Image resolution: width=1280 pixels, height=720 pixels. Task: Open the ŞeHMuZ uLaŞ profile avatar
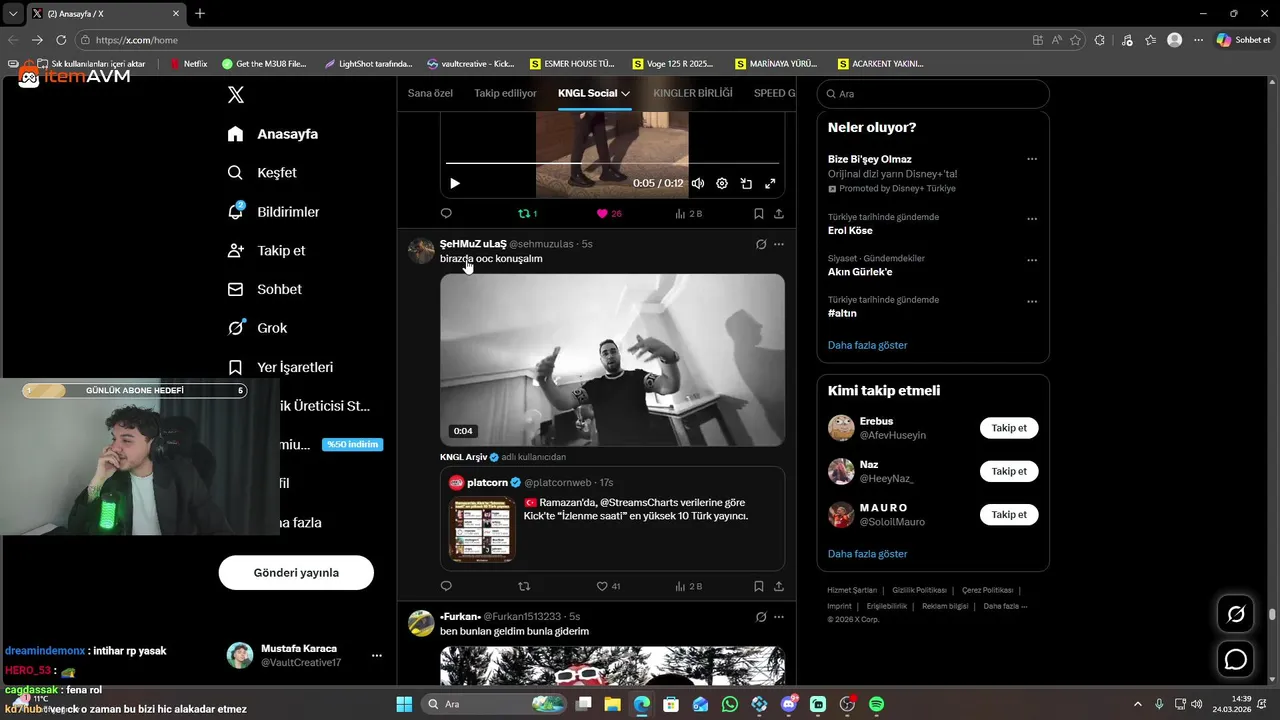coord(421,251)
